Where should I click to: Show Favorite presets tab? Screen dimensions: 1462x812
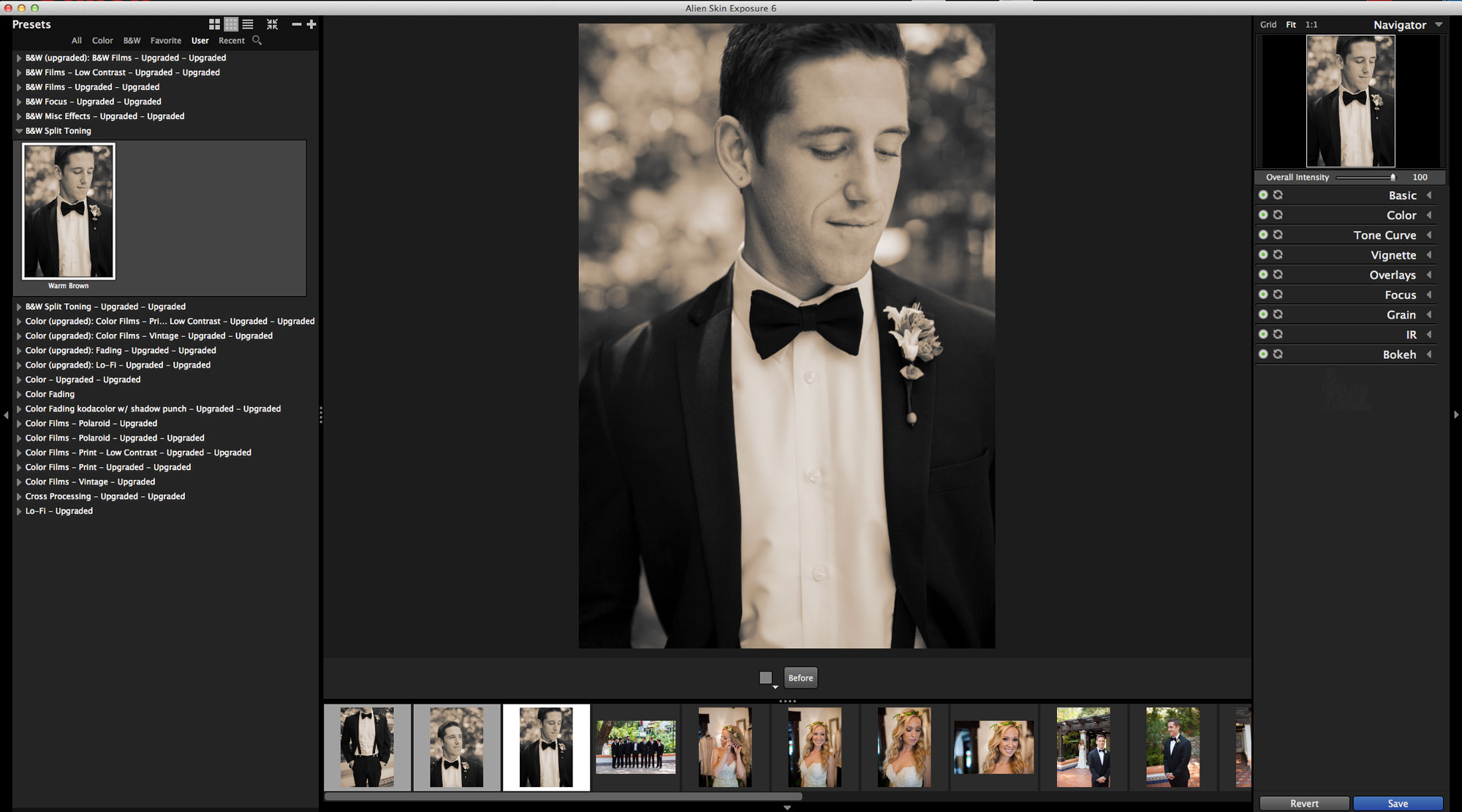pos(166,41)
